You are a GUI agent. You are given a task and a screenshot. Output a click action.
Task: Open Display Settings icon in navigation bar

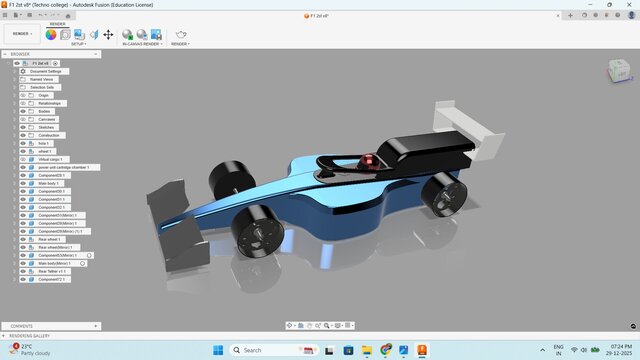click(x=338, y=325)
